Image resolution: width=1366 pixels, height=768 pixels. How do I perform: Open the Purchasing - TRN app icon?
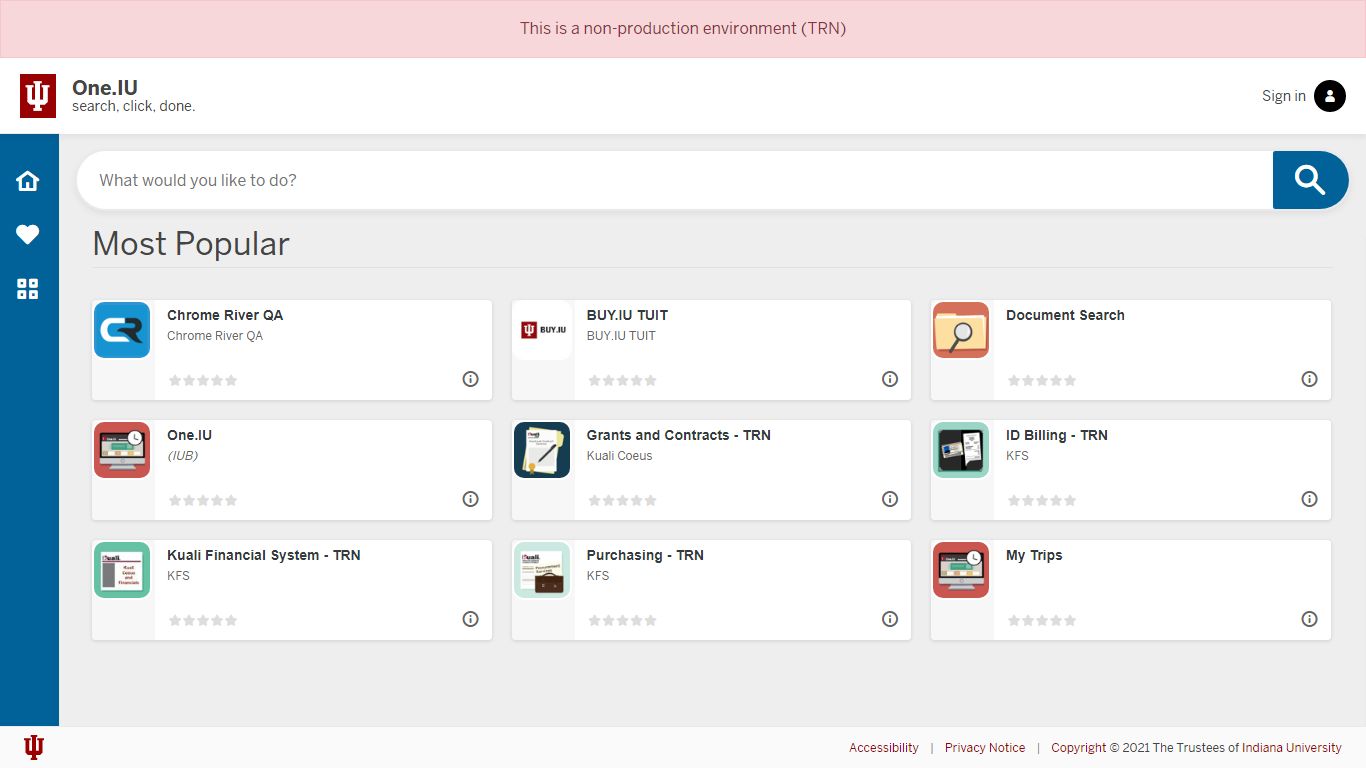click(x=542, y=570)
